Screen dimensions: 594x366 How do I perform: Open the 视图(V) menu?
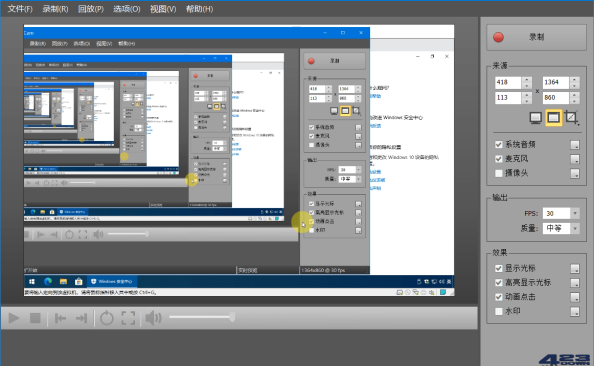click(163, 9)
